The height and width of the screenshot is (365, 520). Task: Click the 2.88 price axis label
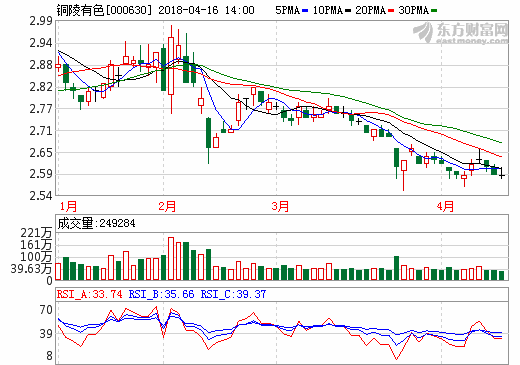(x=41, y=65)
